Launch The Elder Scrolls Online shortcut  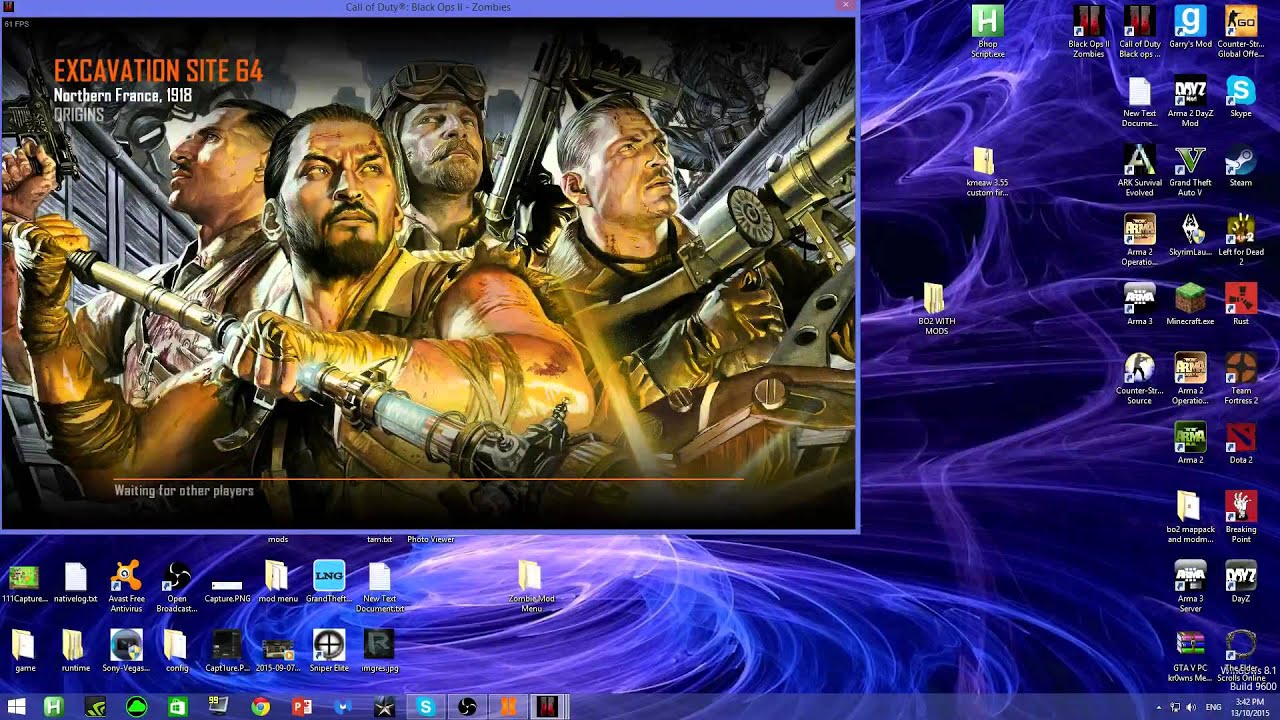tap(1241, 656)
